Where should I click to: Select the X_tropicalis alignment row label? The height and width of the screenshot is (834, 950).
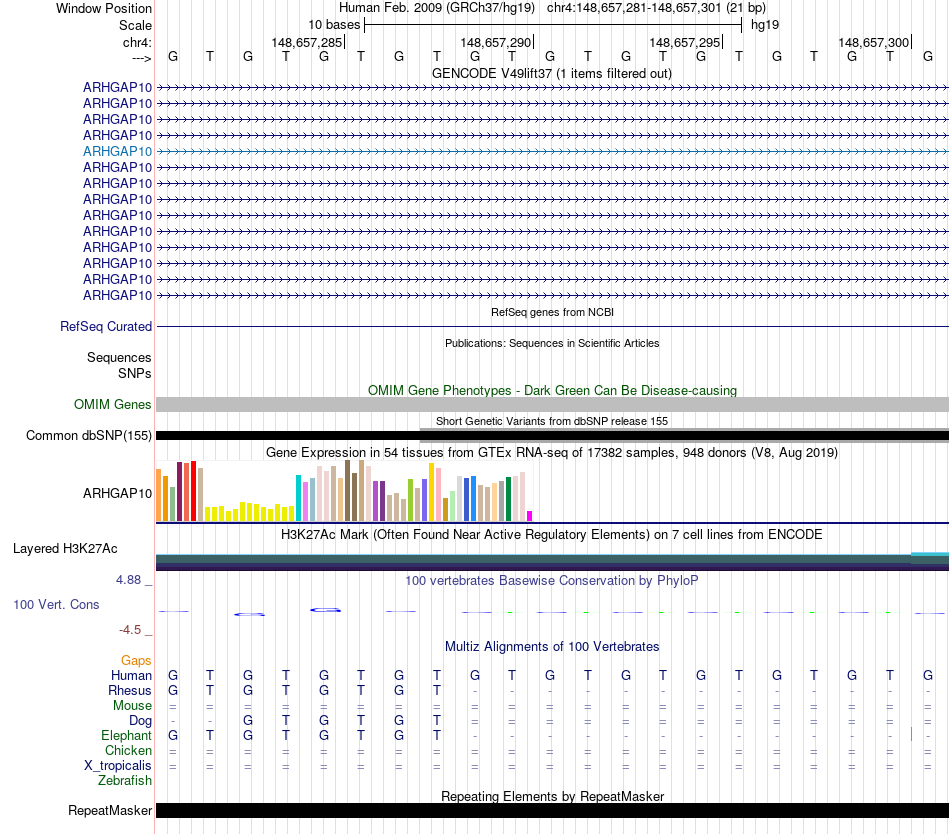[x=118, y=766]
